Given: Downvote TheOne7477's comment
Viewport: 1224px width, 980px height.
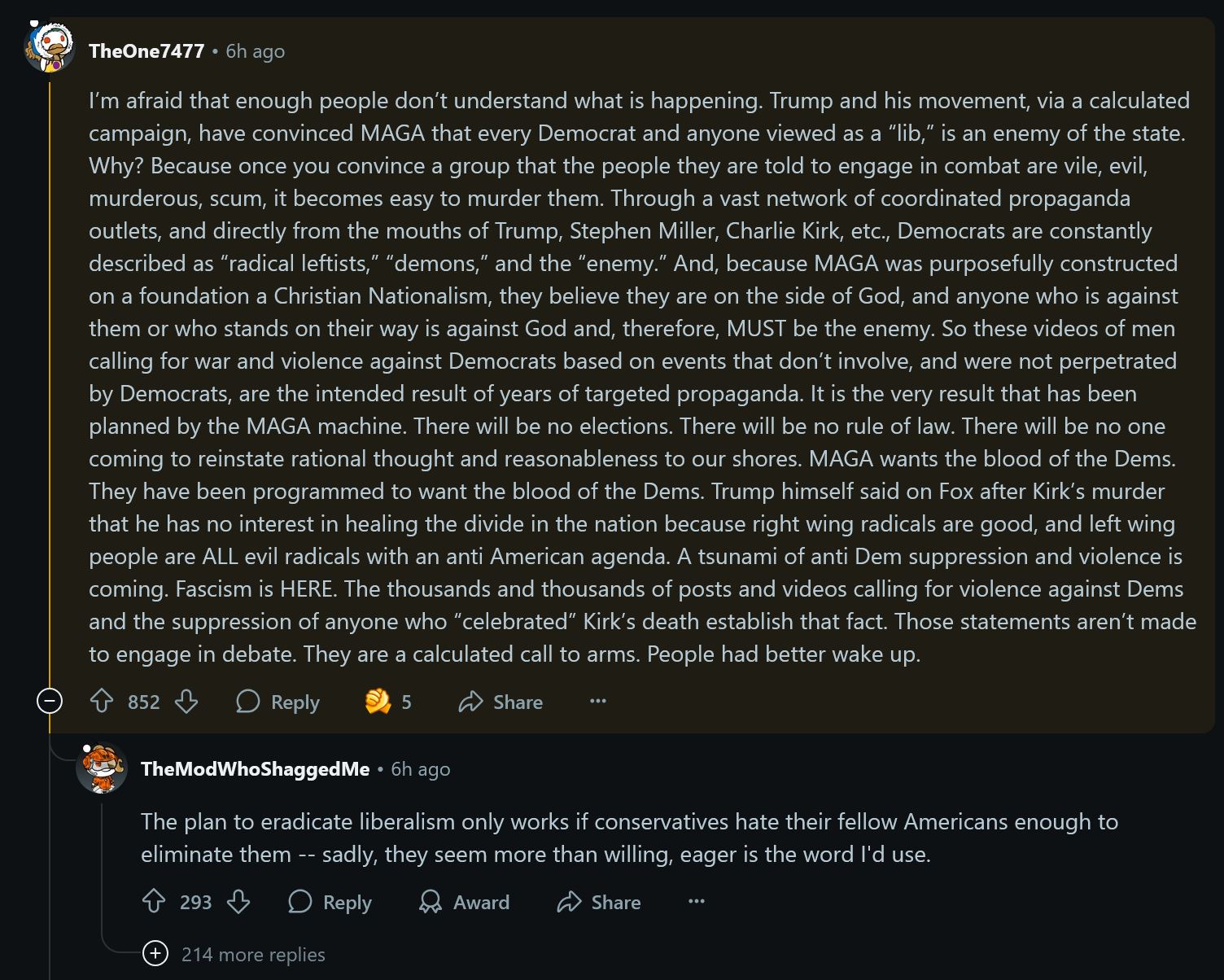Looking at the screenshot, I should [186, 701].
